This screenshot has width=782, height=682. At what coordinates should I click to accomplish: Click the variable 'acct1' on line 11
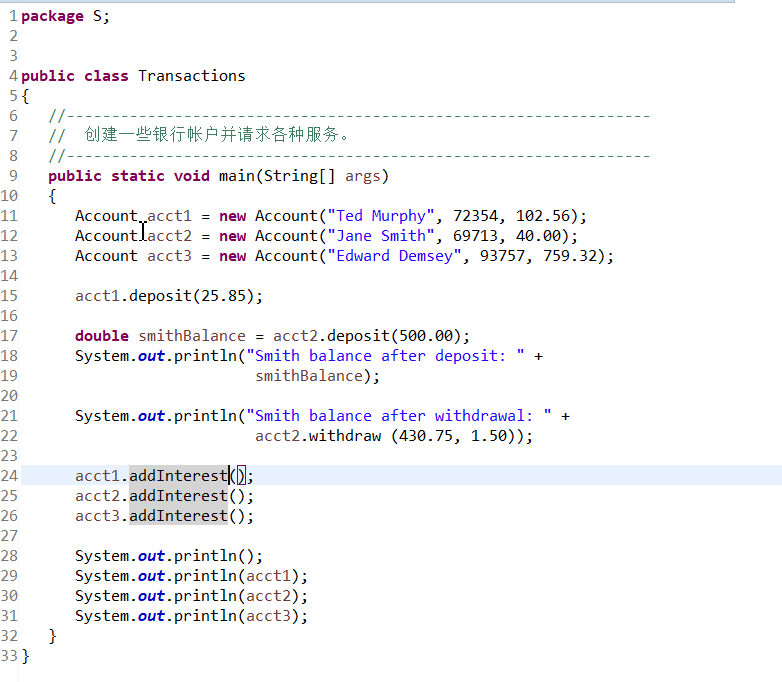[x=169, y=216]
